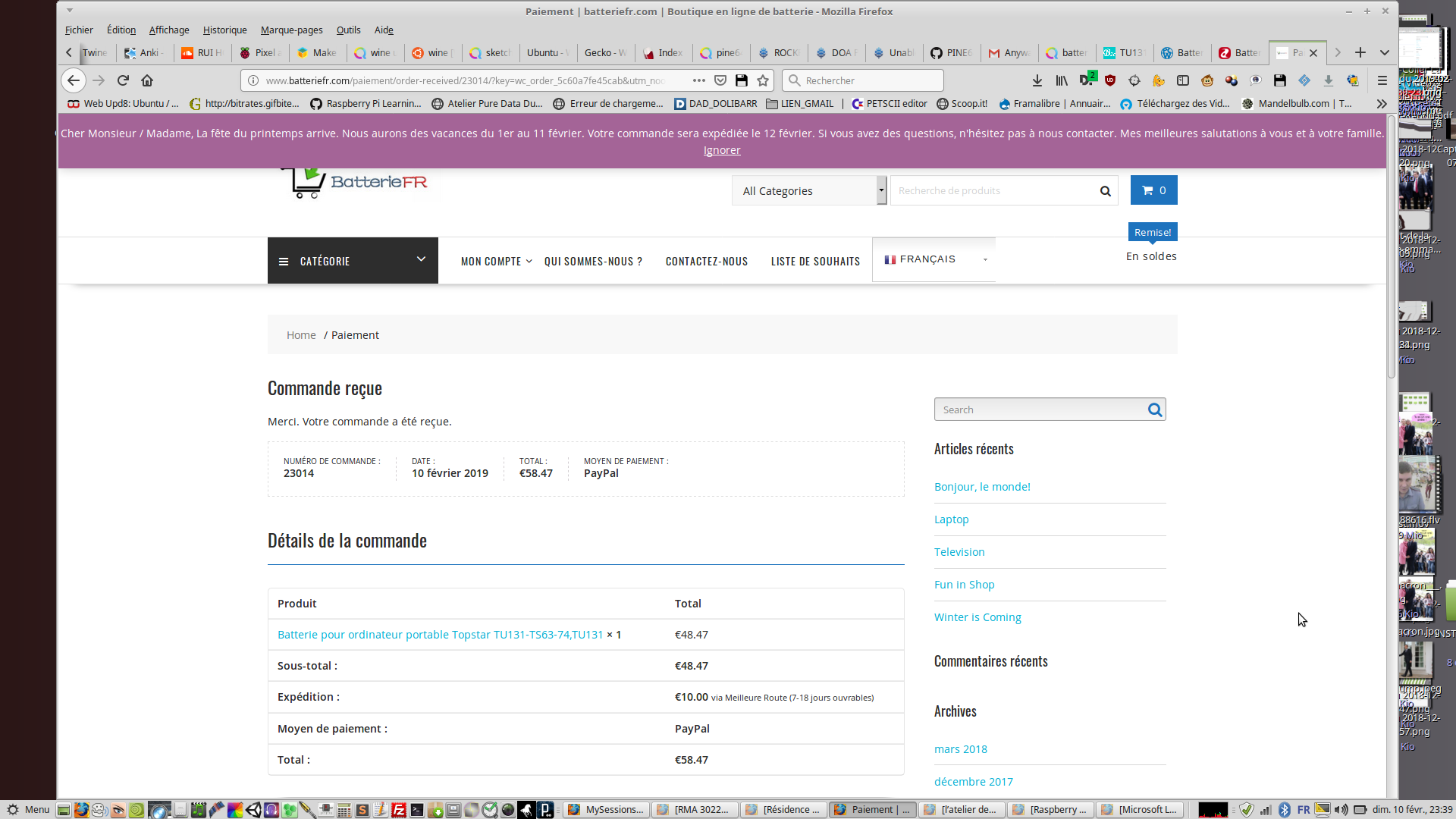
Task: Open the Topstar TU131 battery product link
Action: (440, 635)
